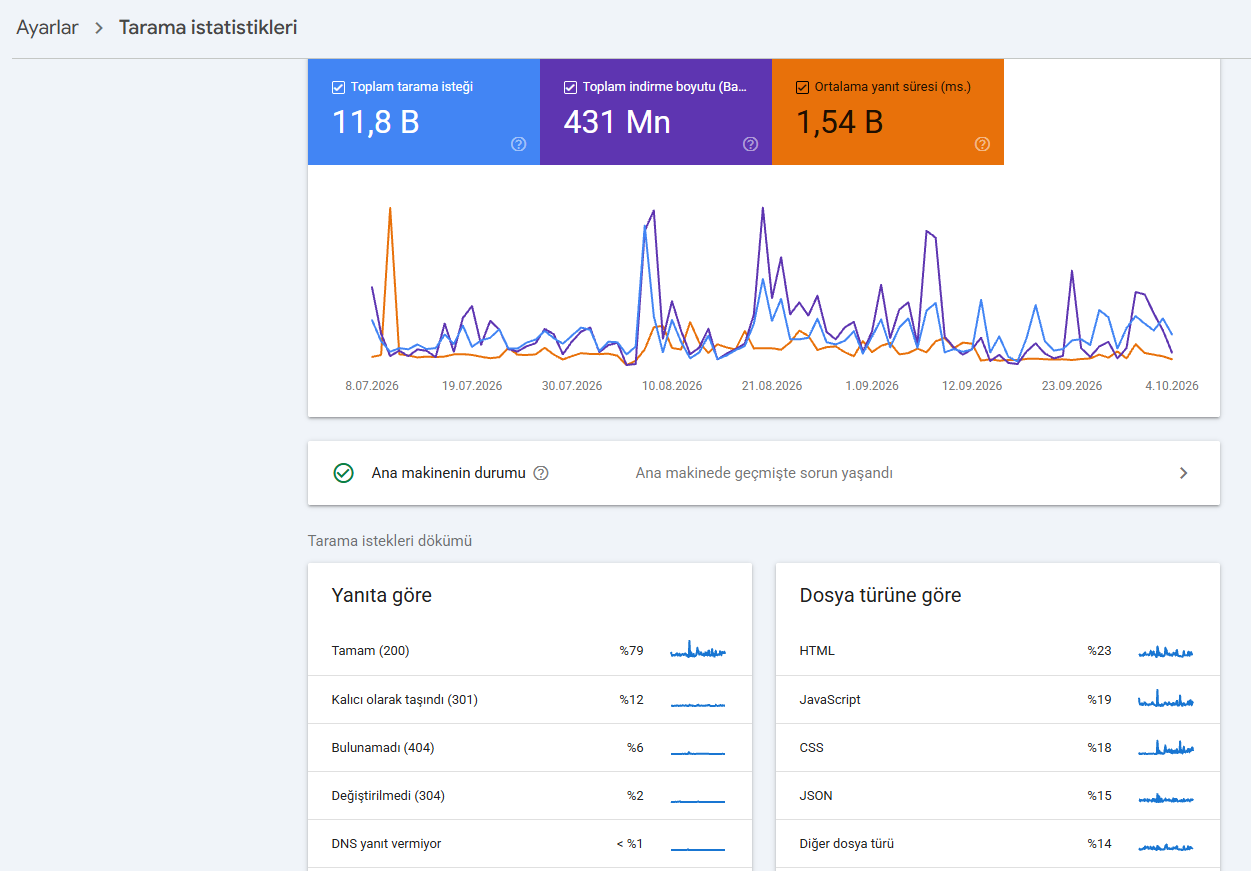Uncheck Toplam tarama isteği checkbox
Screen dimensions: 1251x871
point(338,87)
